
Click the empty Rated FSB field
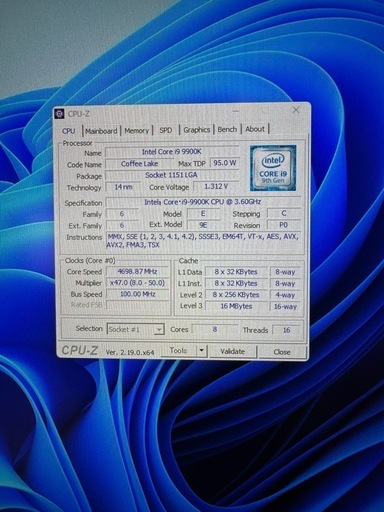click(137, 305)
